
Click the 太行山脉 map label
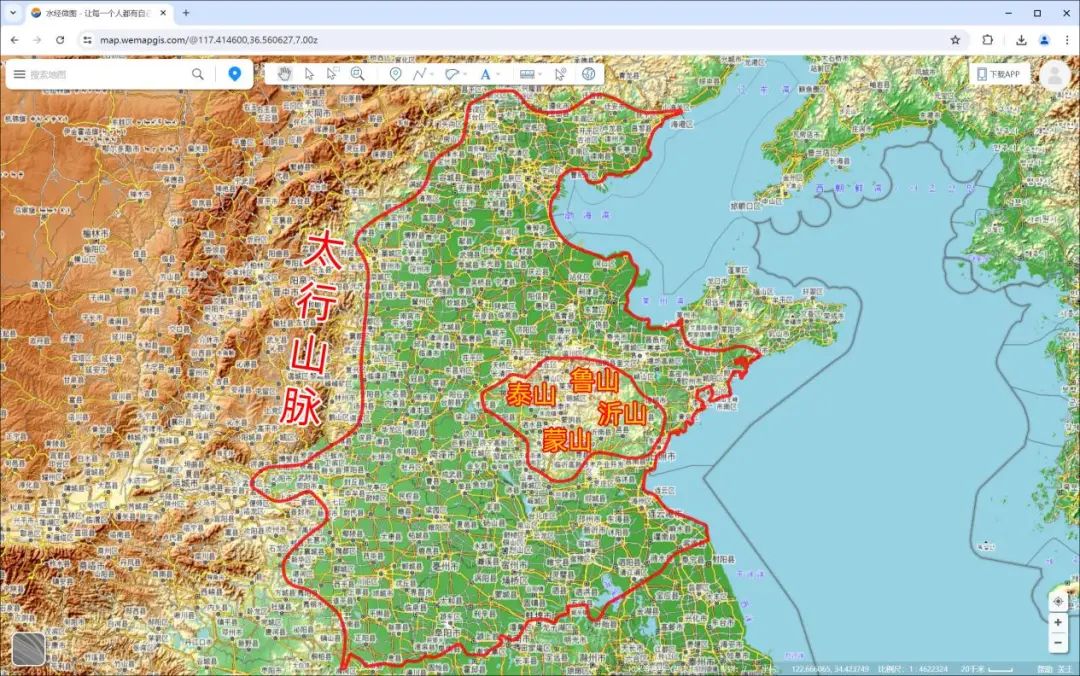[312, 327]
